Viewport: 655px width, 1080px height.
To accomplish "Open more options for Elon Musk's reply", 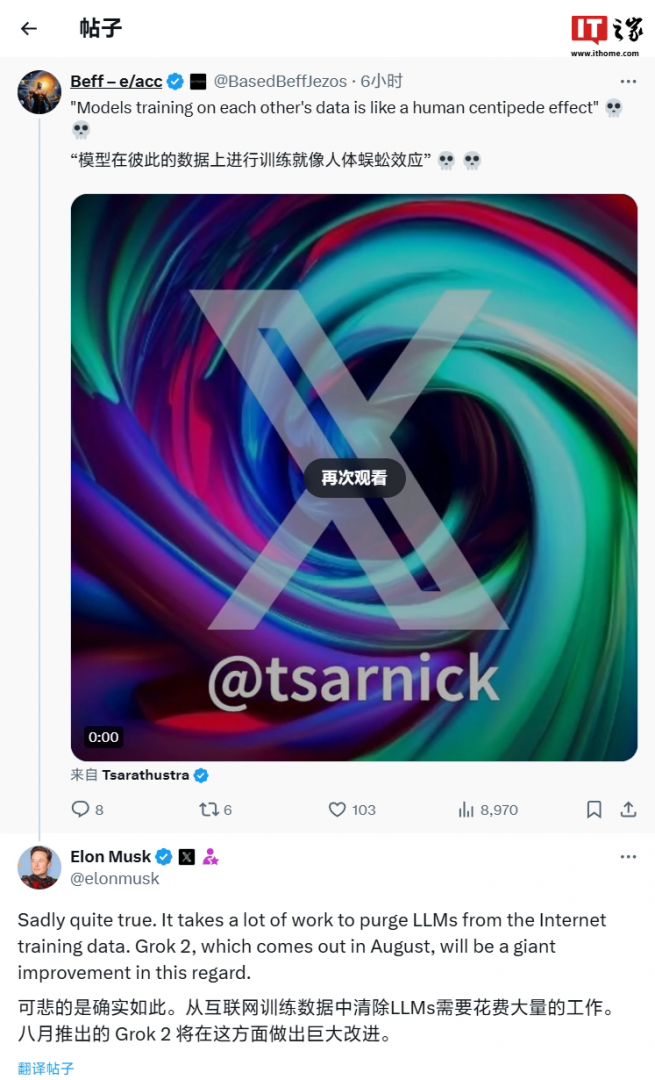I will click(x=628, y=857).
